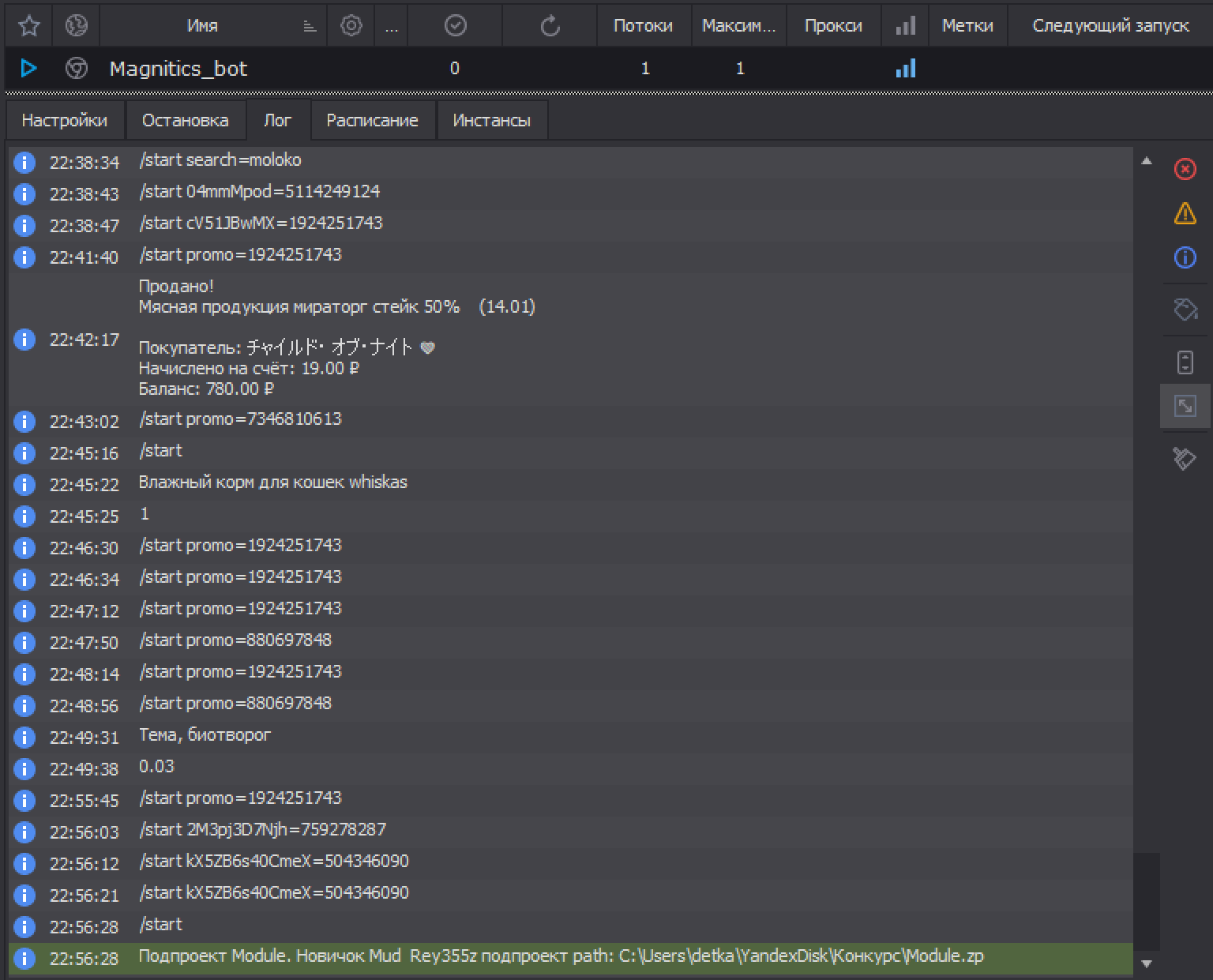Toggle the error messages filter in the log
This screenshot has height=980, width=1213.
click(x=1185, y=169)
